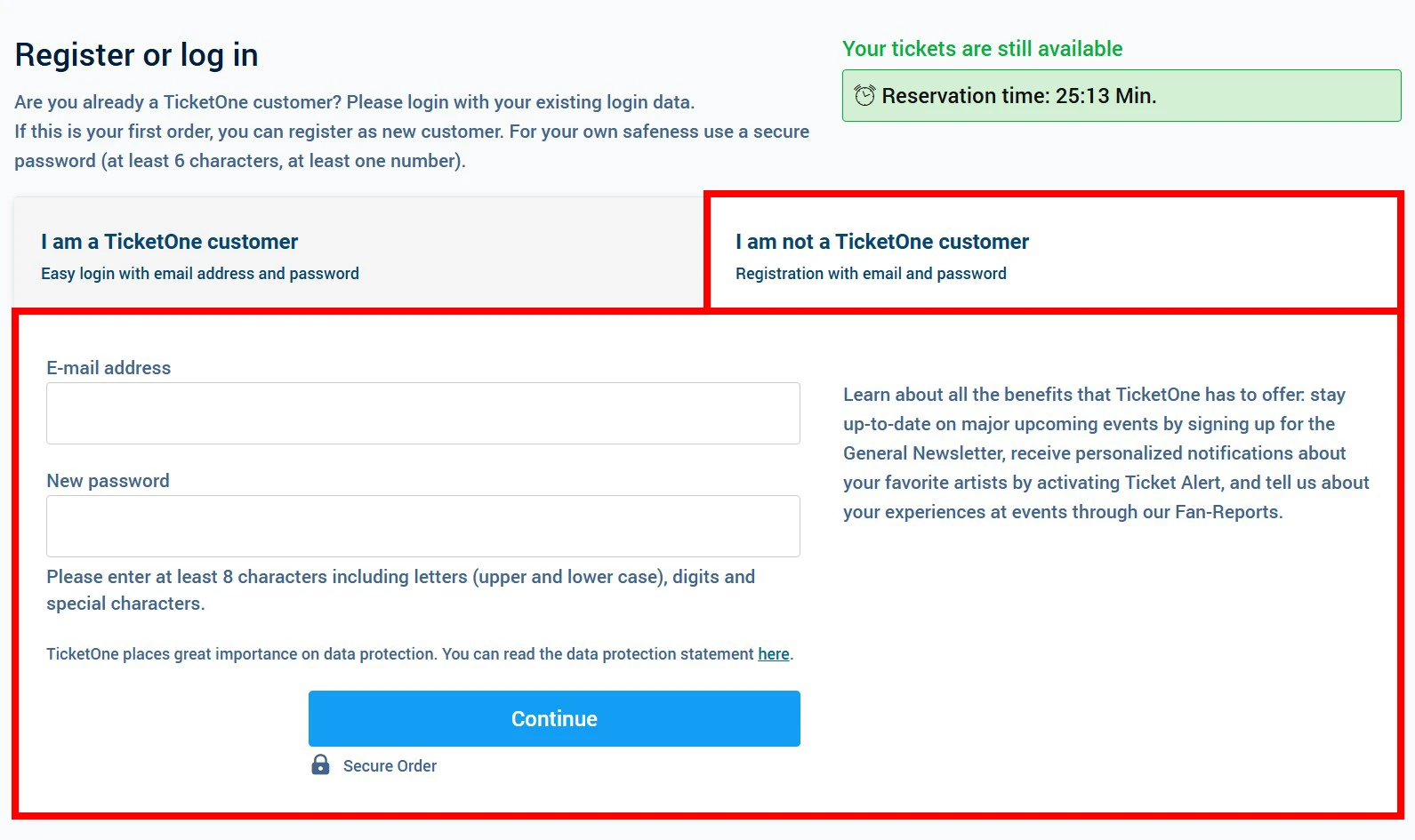Focus the E-mail address input field
Viewport: 1415px width, 840px height.
point(422,413)
